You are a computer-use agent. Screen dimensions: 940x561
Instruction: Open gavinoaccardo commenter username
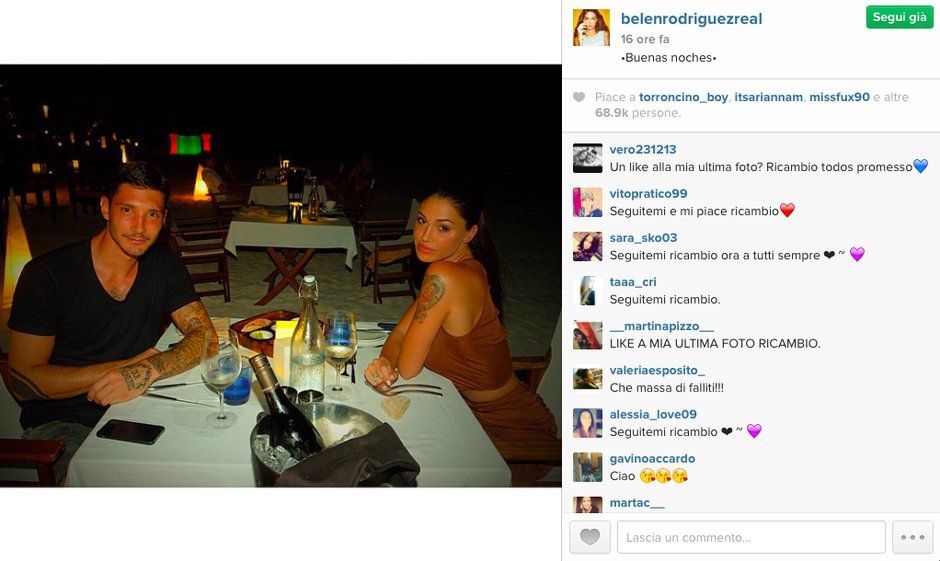pos(652,459)
